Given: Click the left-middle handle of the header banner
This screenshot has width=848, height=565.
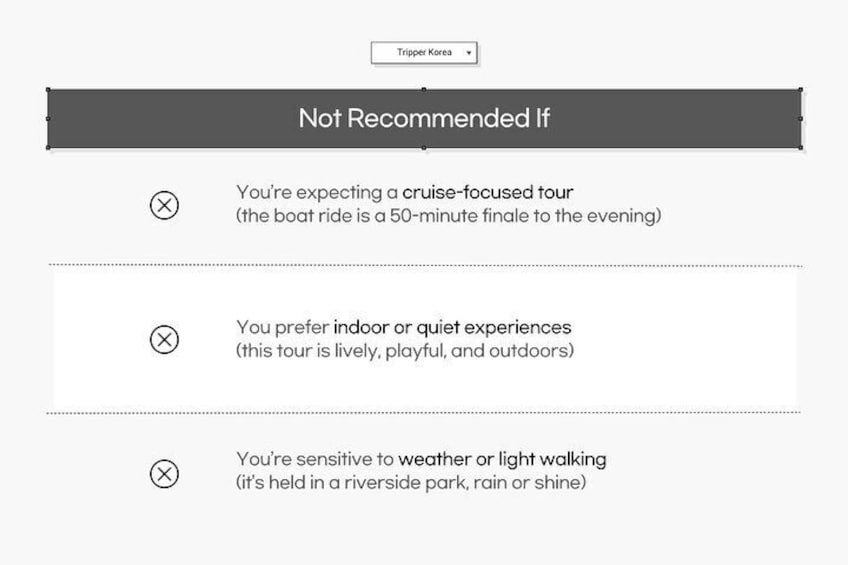Looking at the screenshot, I should [x=48, y=118].
